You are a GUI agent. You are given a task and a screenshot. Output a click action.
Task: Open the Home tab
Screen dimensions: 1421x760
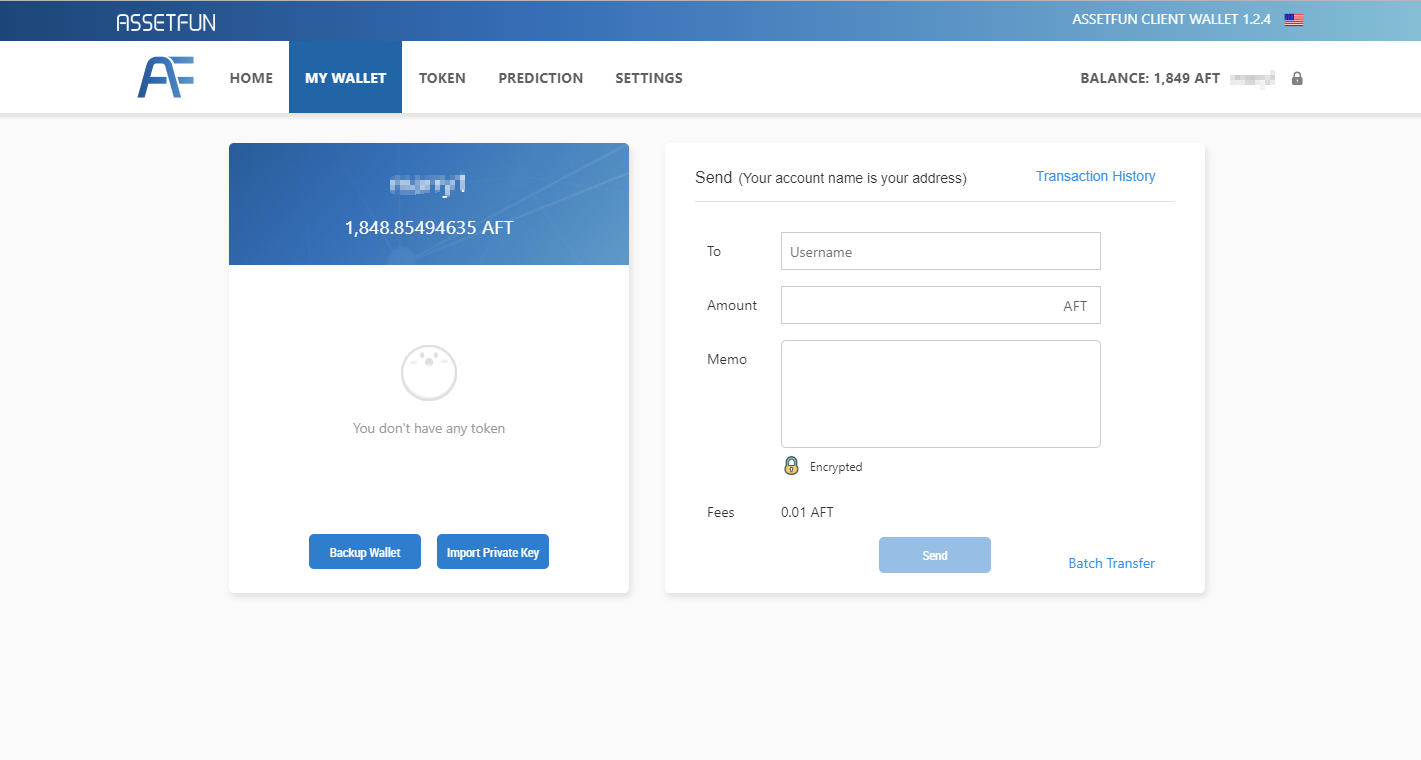tap(251, 77)
